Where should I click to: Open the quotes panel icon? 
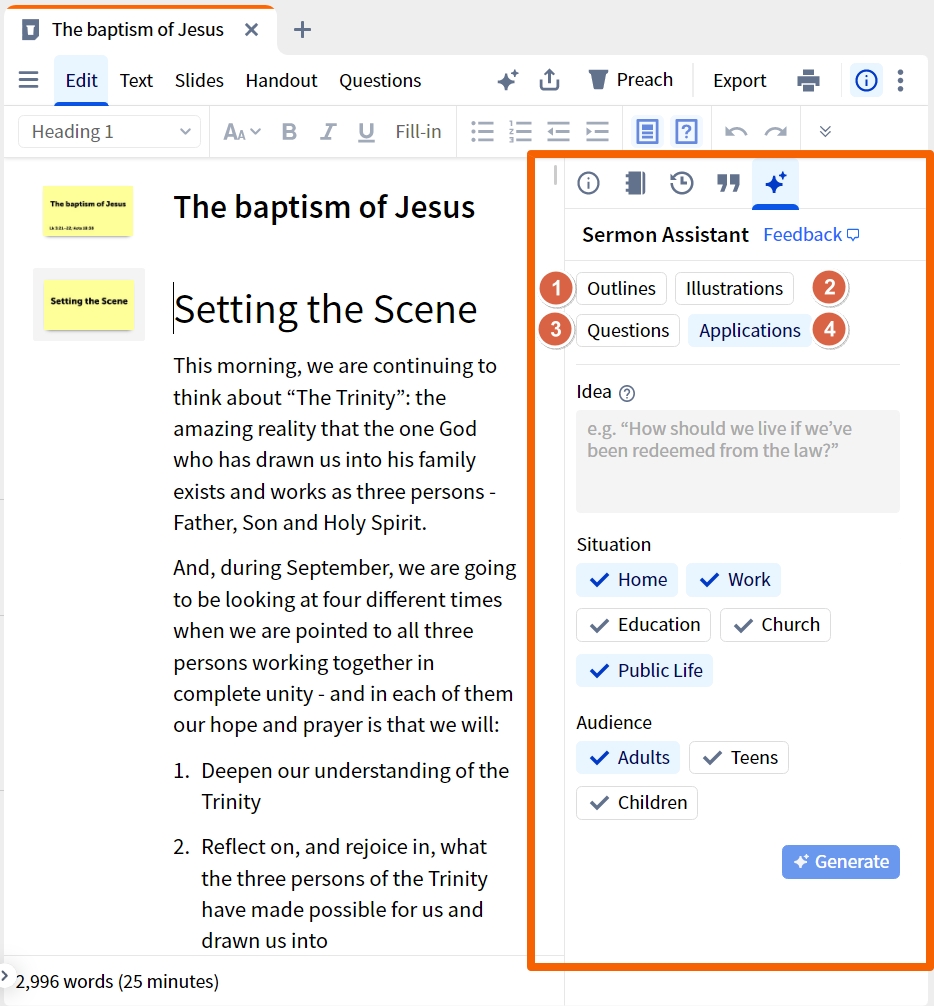click(x=728, y=183)
